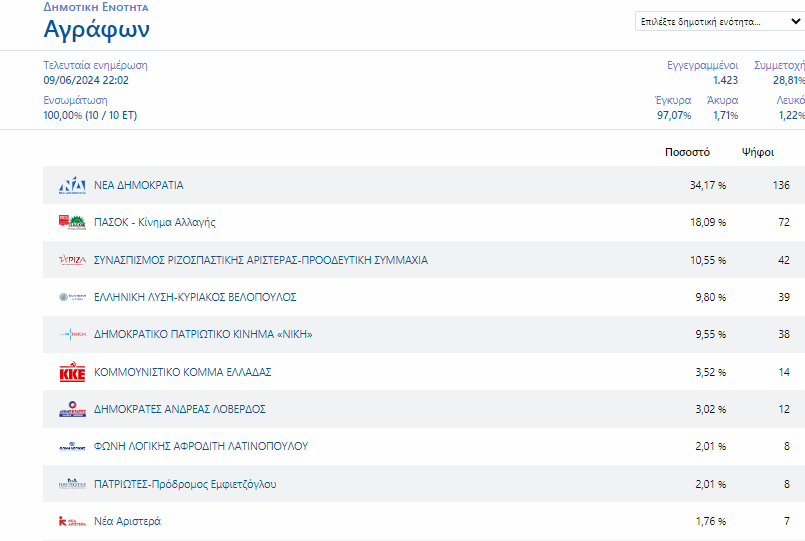The height and width of the screenshot is (541, 805).
Task: Select the Νέα Αριστερά party name
Action: coord(127,521)
